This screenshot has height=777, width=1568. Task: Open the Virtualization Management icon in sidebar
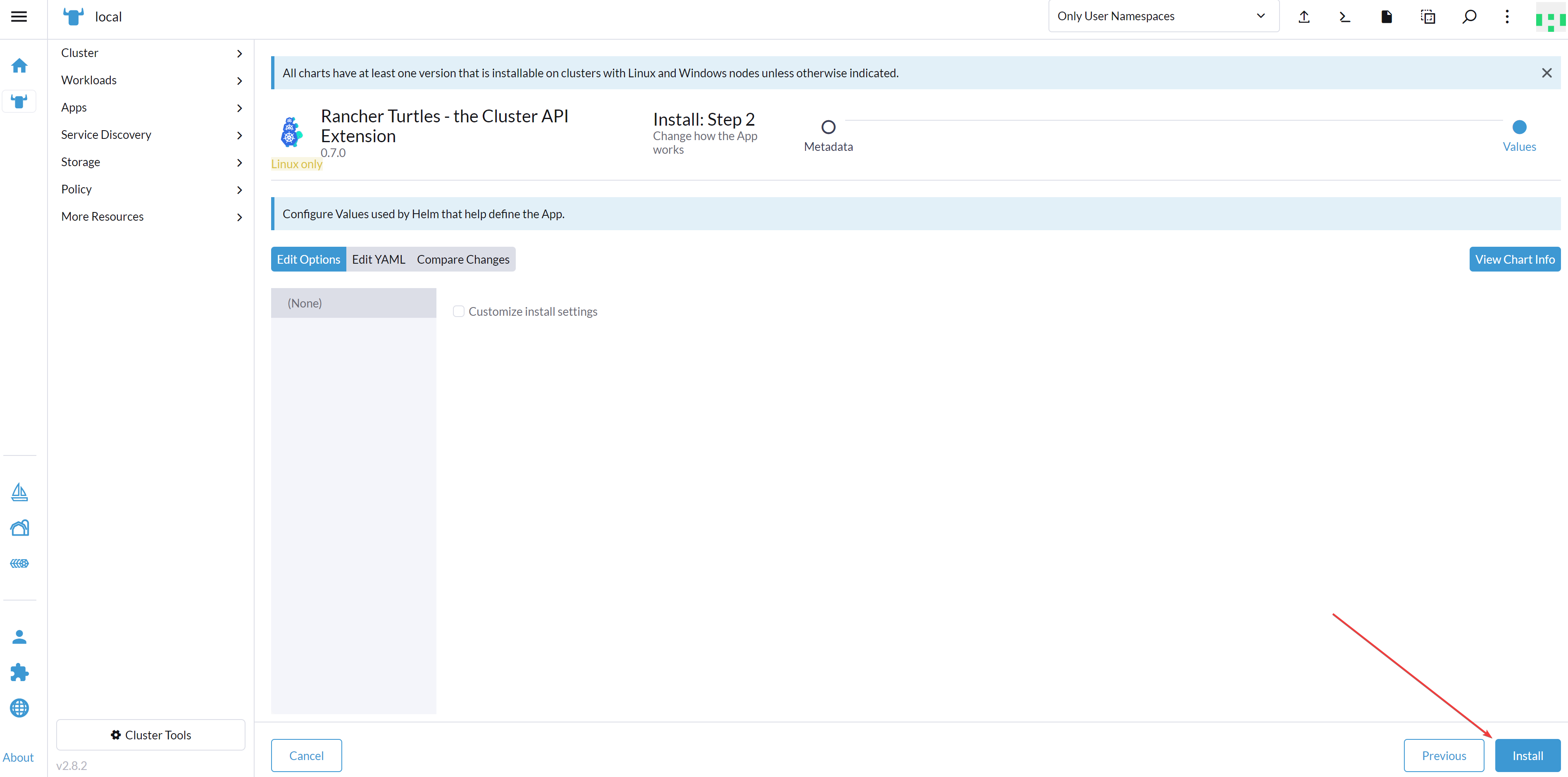pyautogui.click(x=19, y=563)
